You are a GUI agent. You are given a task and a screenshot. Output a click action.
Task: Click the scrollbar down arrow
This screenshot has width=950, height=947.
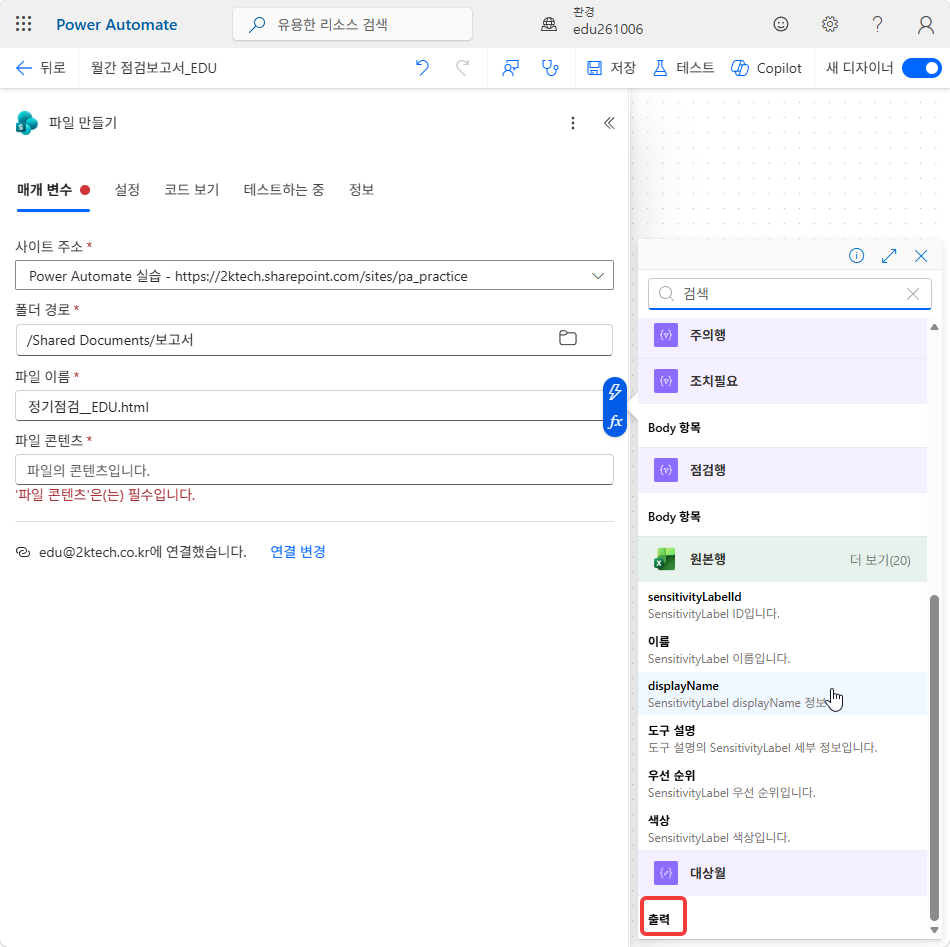(934, 929)
